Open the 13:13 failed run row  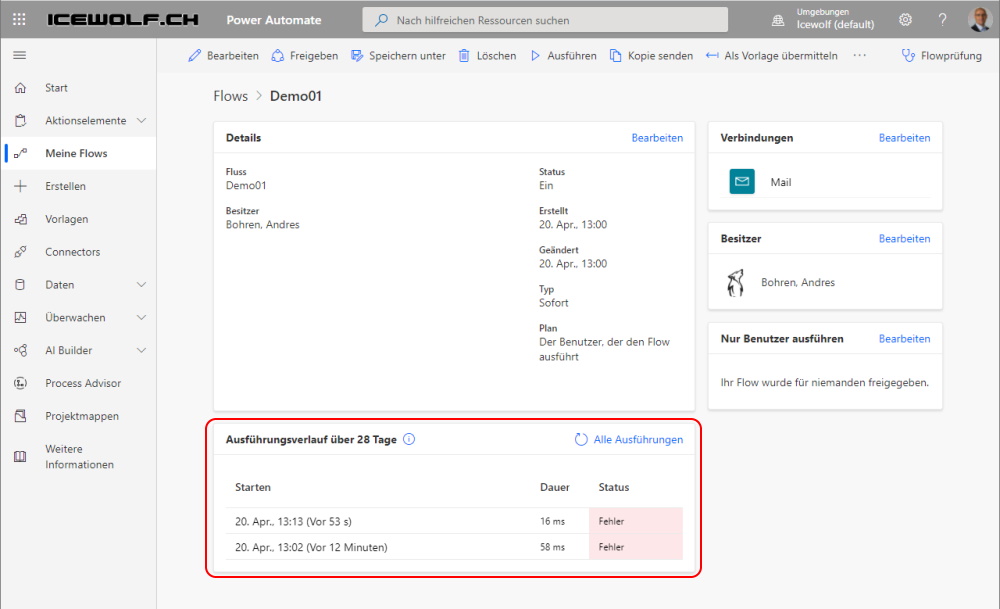point(454,521)
